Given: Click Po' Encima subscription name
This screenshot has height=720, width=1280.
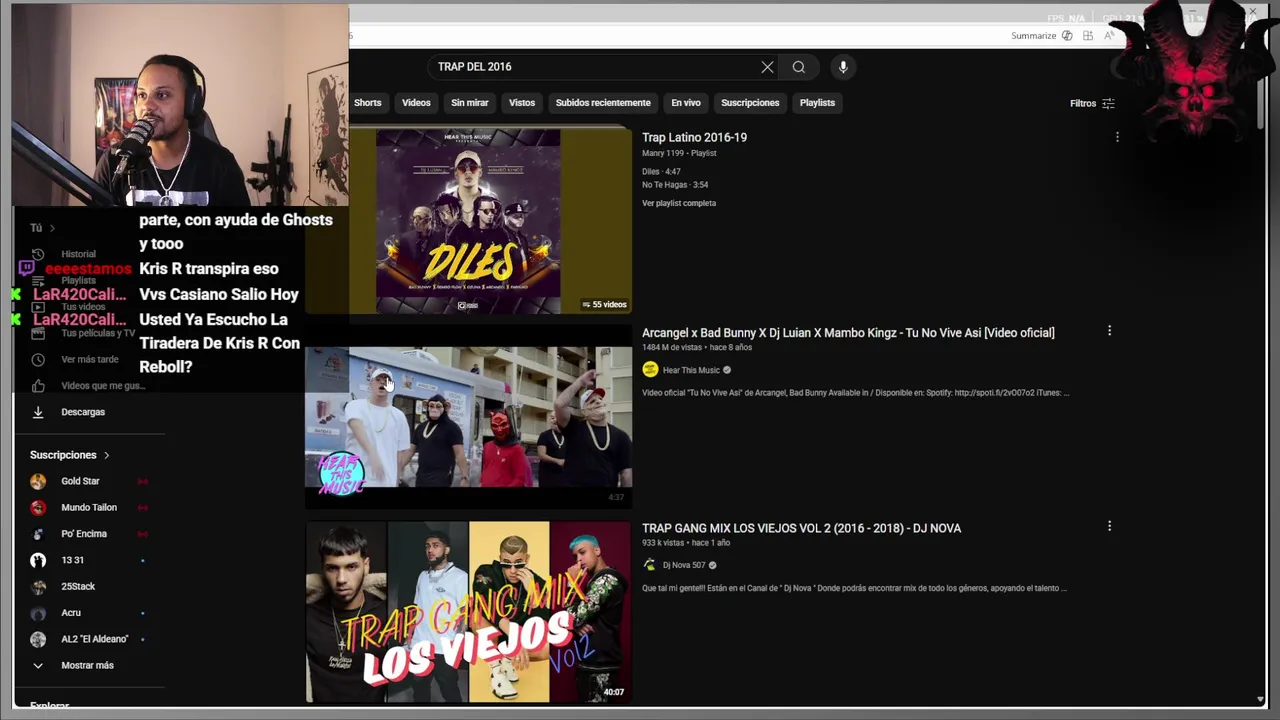Looking at the screenshot, I should (84, 534).
